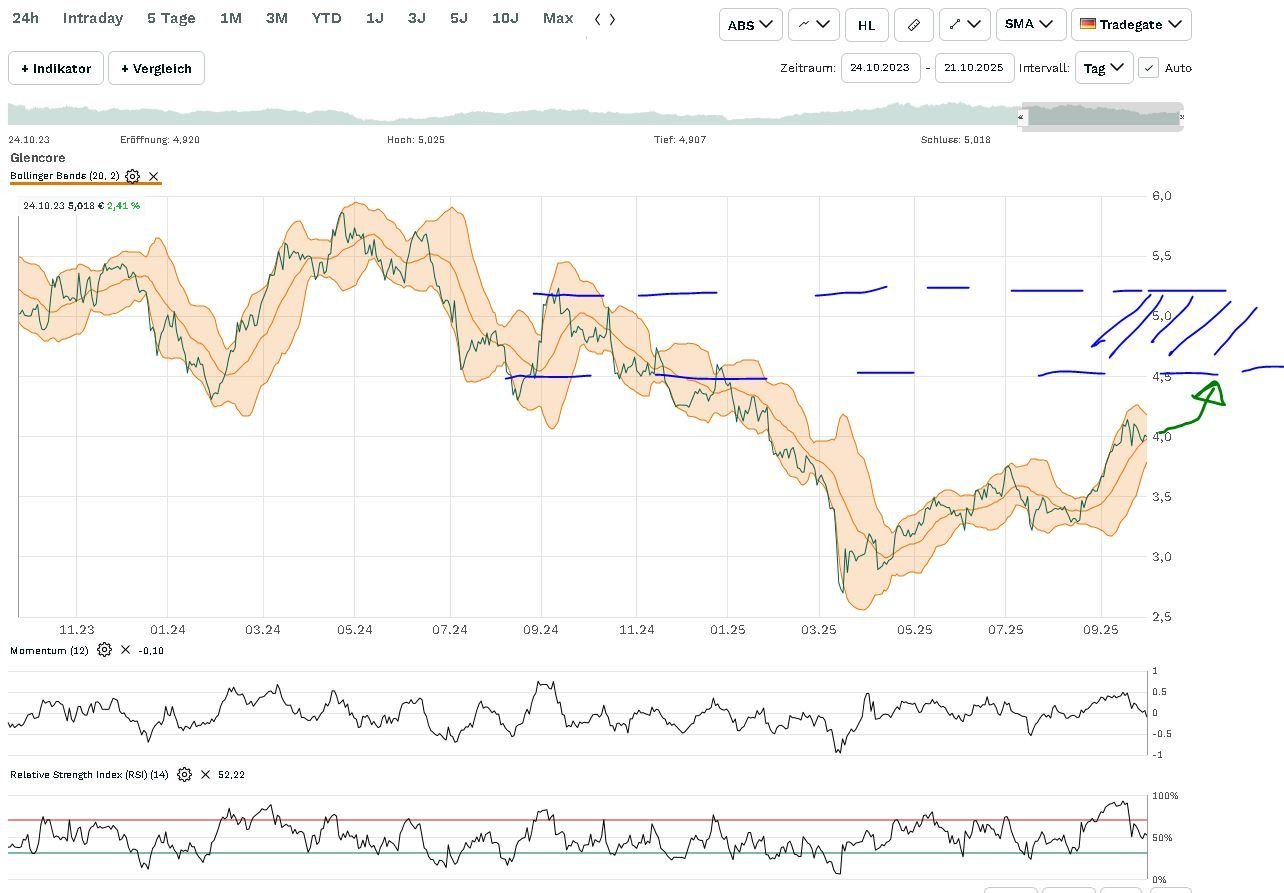Click the overview range slider handle

point(1022,117)
